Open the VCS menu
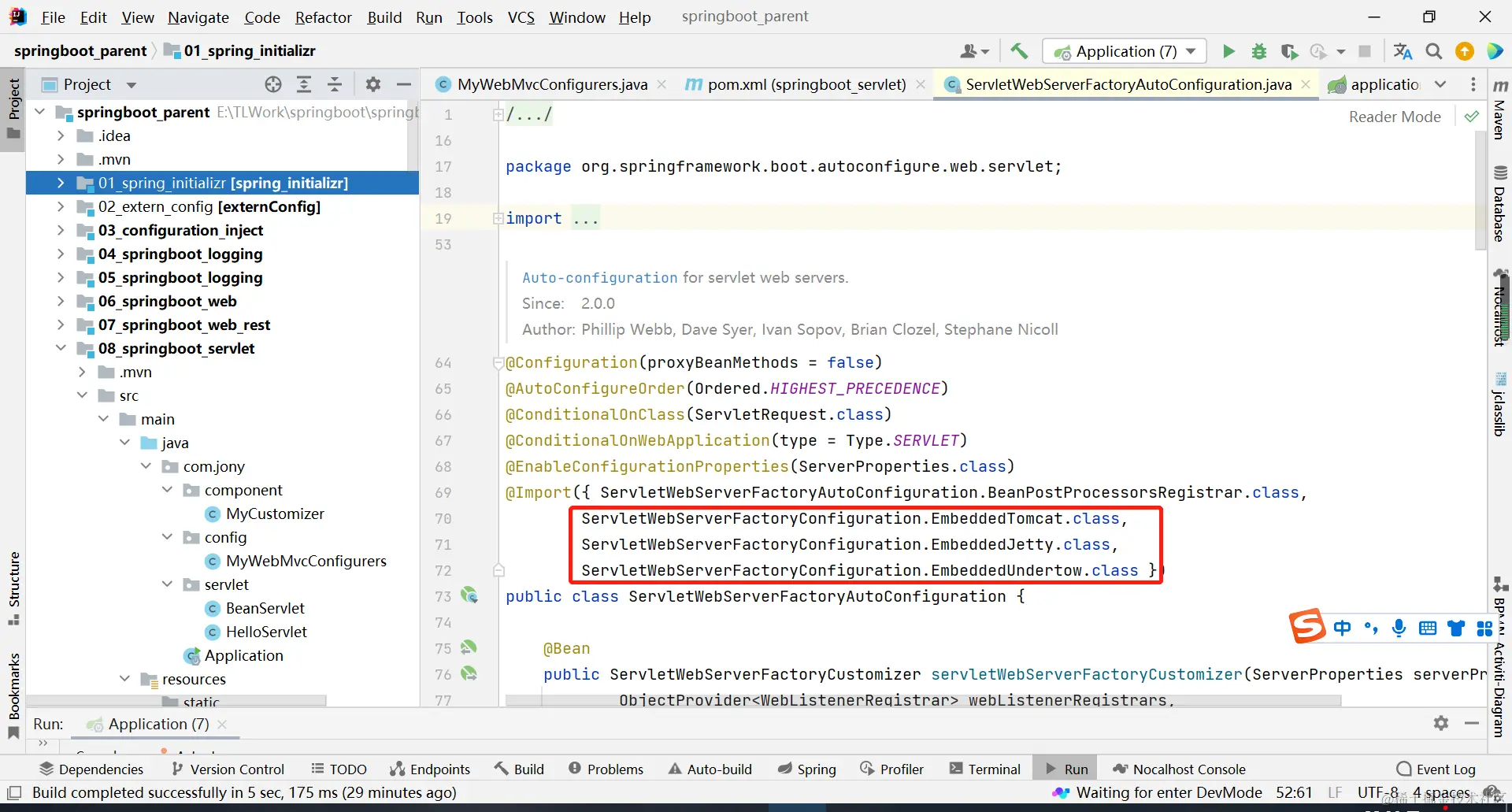1512x812 pixels. pyautogui.click(x=521, y=17)
